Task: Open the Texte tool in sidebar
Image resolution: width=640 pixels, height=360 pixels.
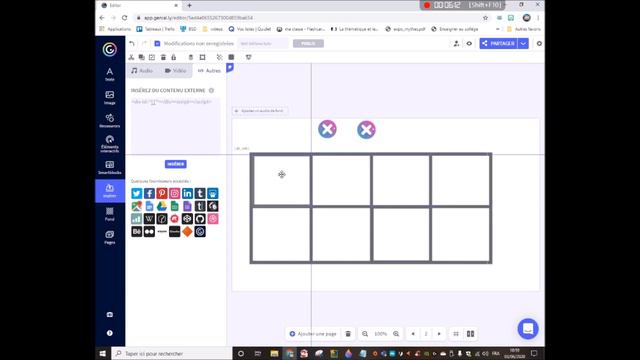Action: tap(110, 74)
